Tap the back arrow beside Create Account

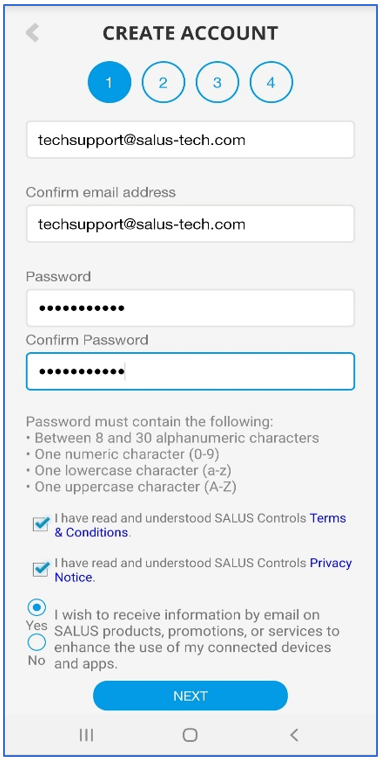click(32, 33)
